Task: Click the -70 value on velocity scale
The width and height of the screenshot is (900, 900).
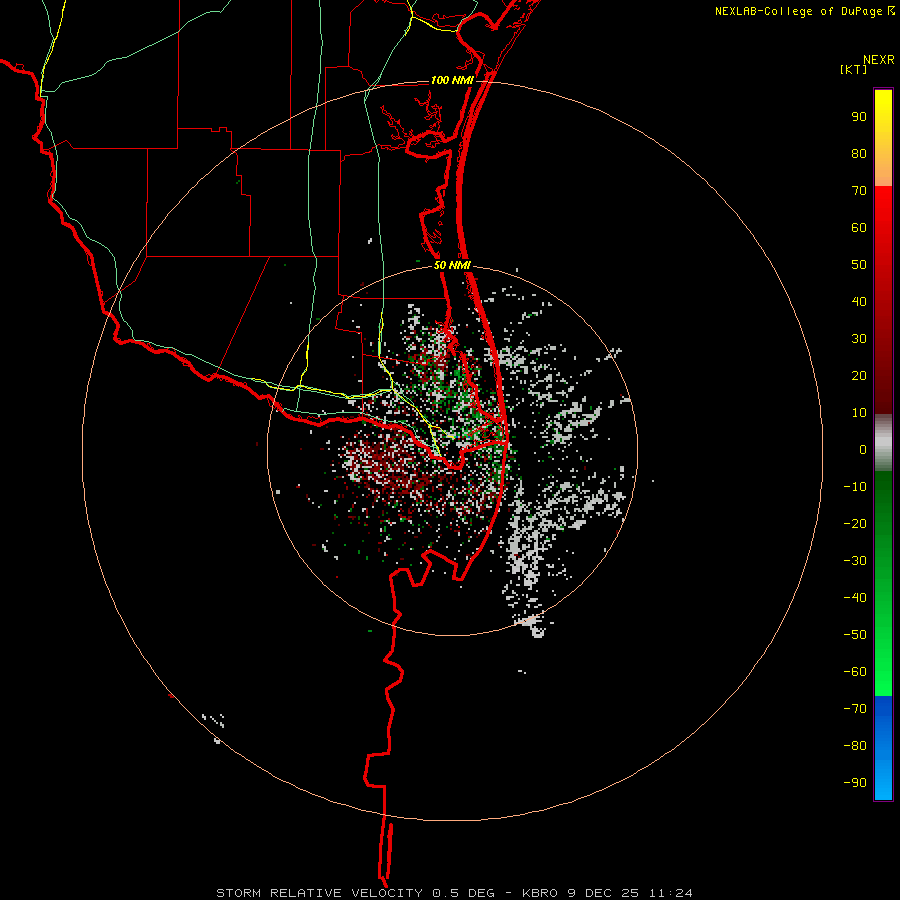Action: pos(855,709)
